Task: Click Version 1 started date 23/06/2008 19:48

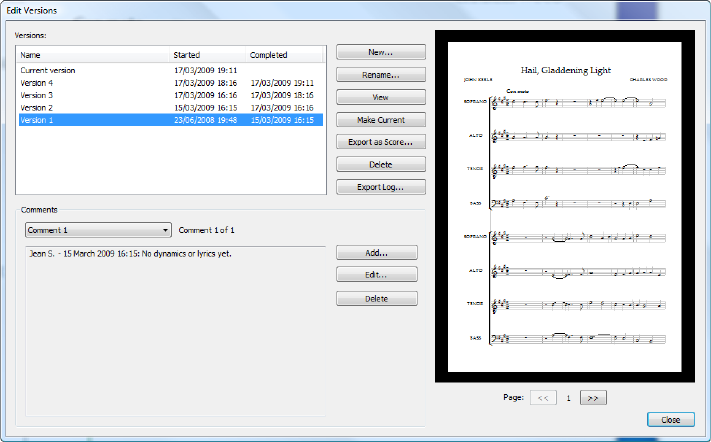Action: (x=205, y=120)
